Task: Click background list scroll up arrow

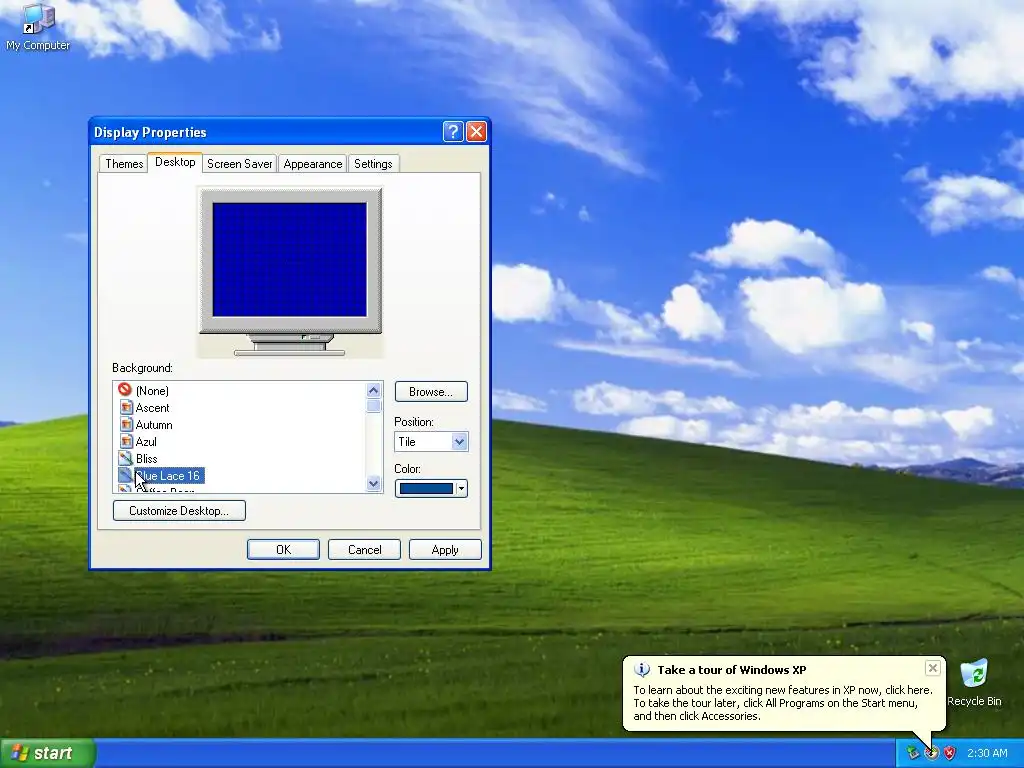Action: click(x=374, y=391)
